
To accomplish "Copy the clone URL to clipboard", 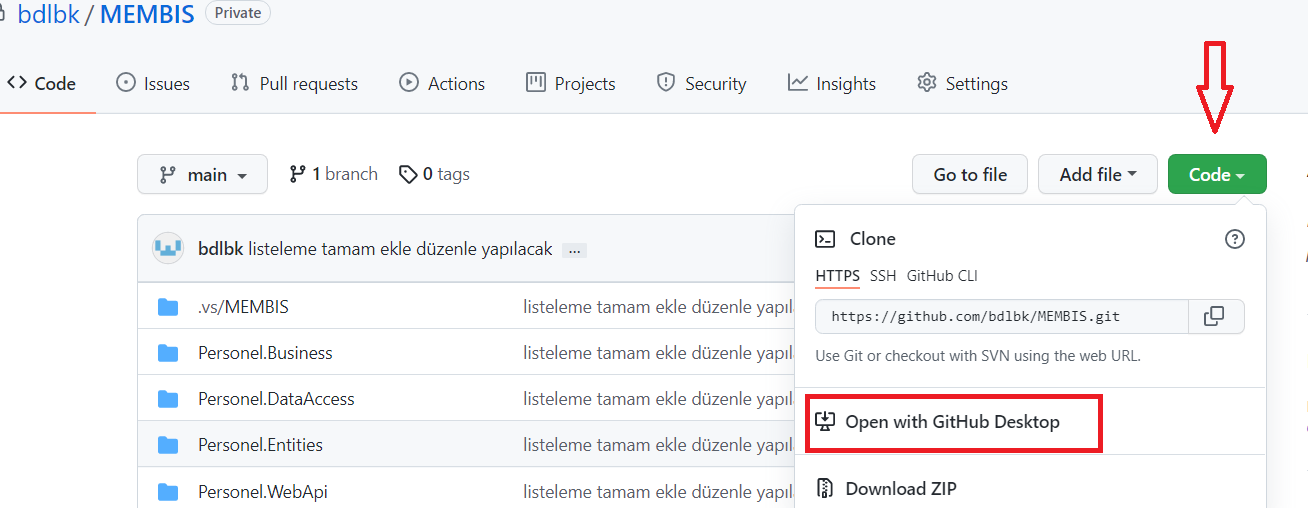I will (x=1216, y=316).
